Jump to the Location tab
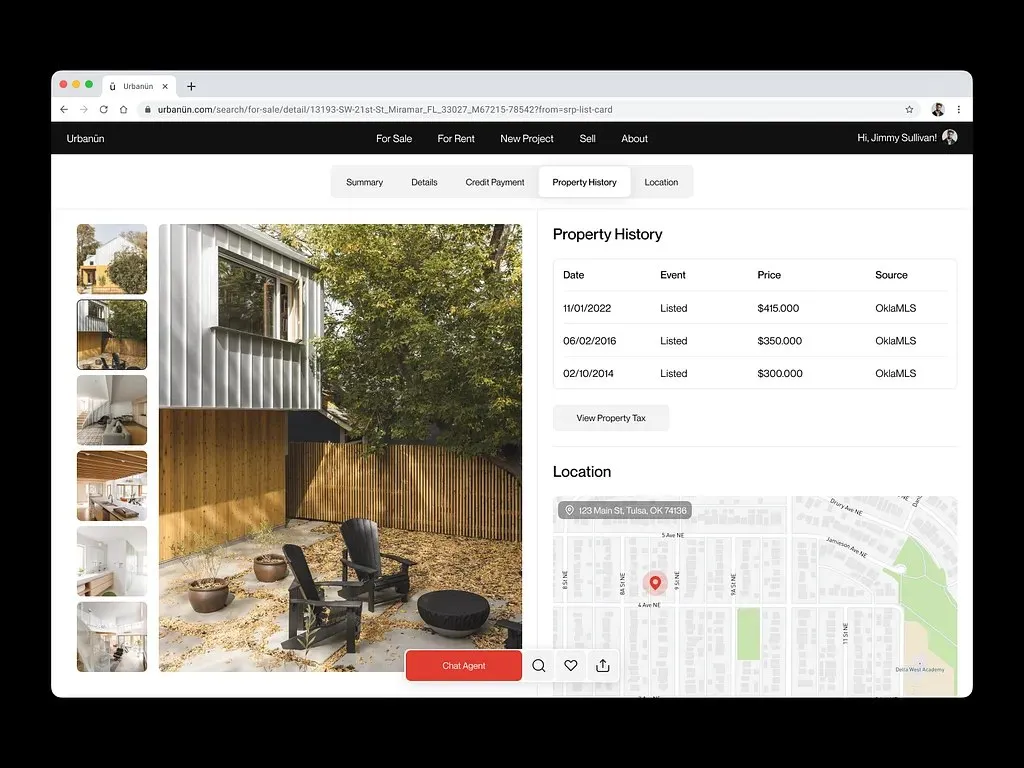Image resolution: width=1024 pixels, height=768 pixels. (x=661, y=182)
